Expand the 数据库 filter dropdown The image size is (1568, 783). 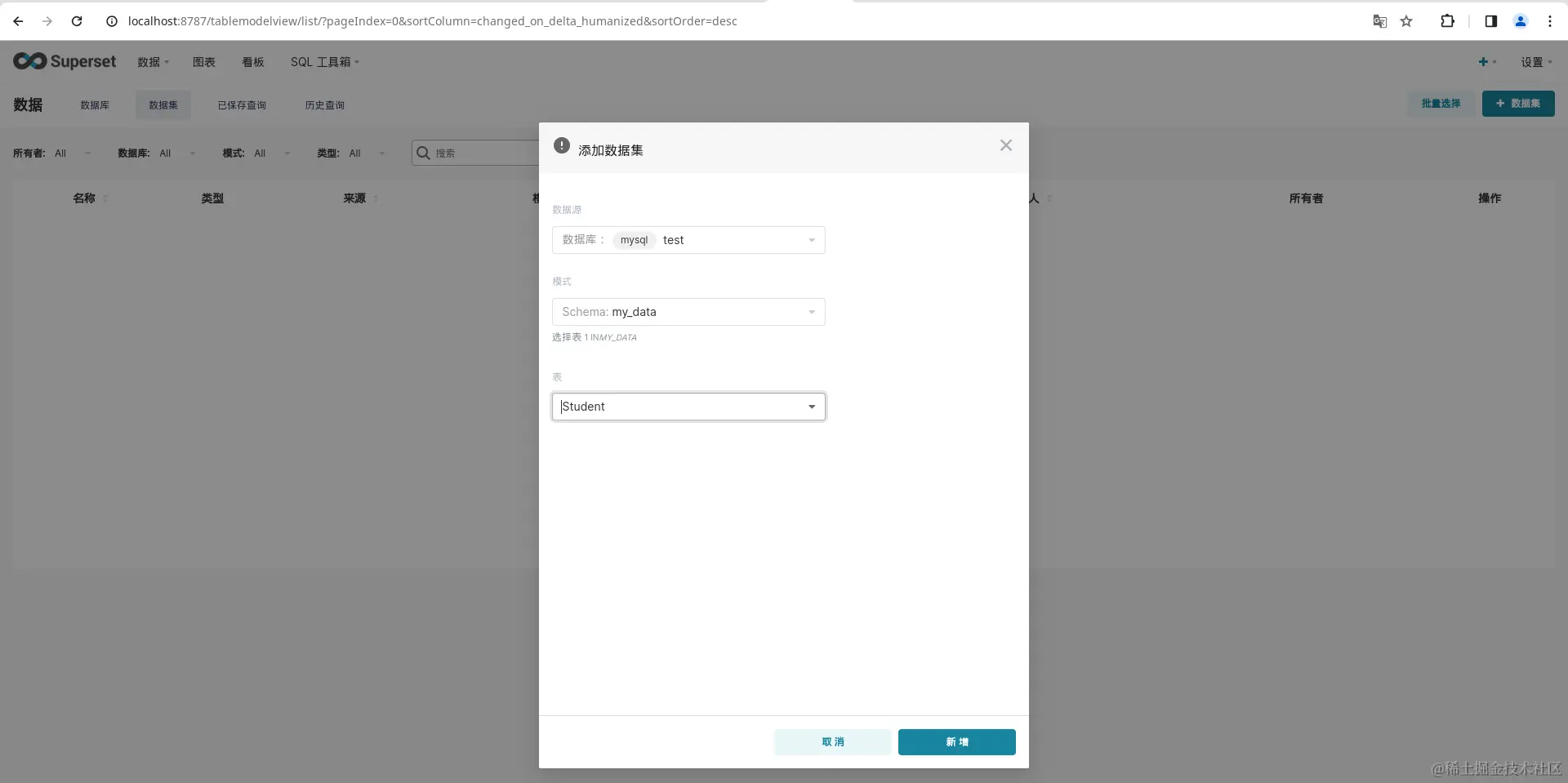coord(178,153)
